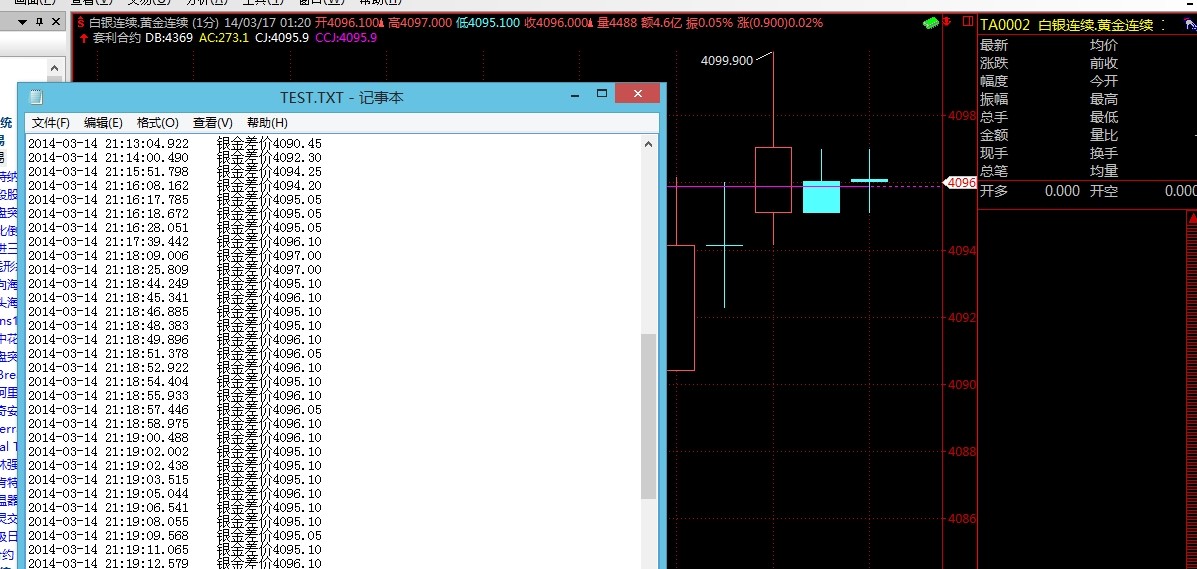The height and width of the screenshot is (569, 1197).
Task: Click the red icon right of the green chip
Action: click(946, 22)
